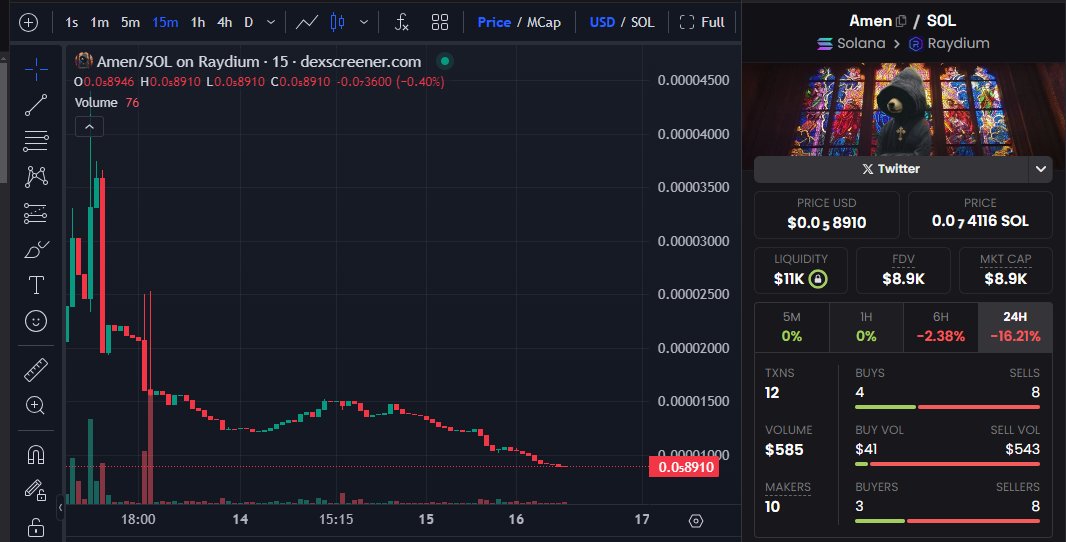
Task: Open the indicators fx menu
Action: 402,22
